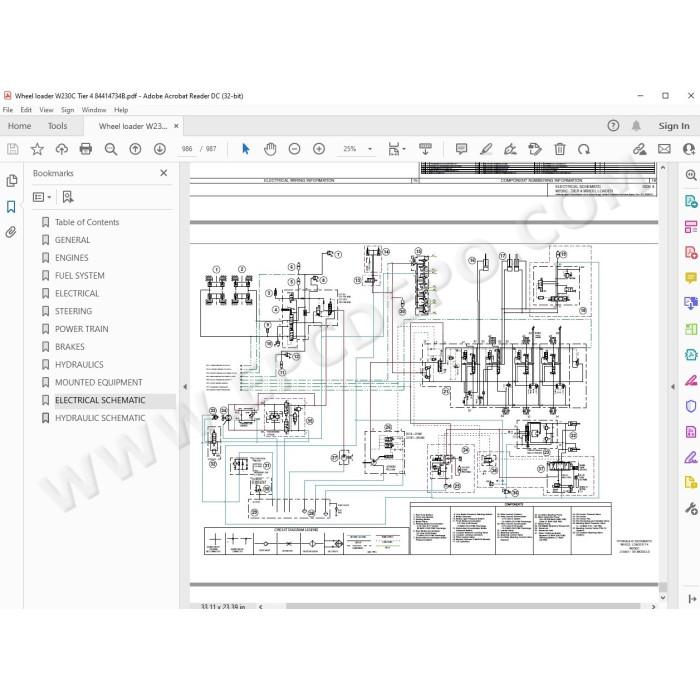Click the Zoom In plus icon
The image size is (700, 700).
[x=319, y=149]
